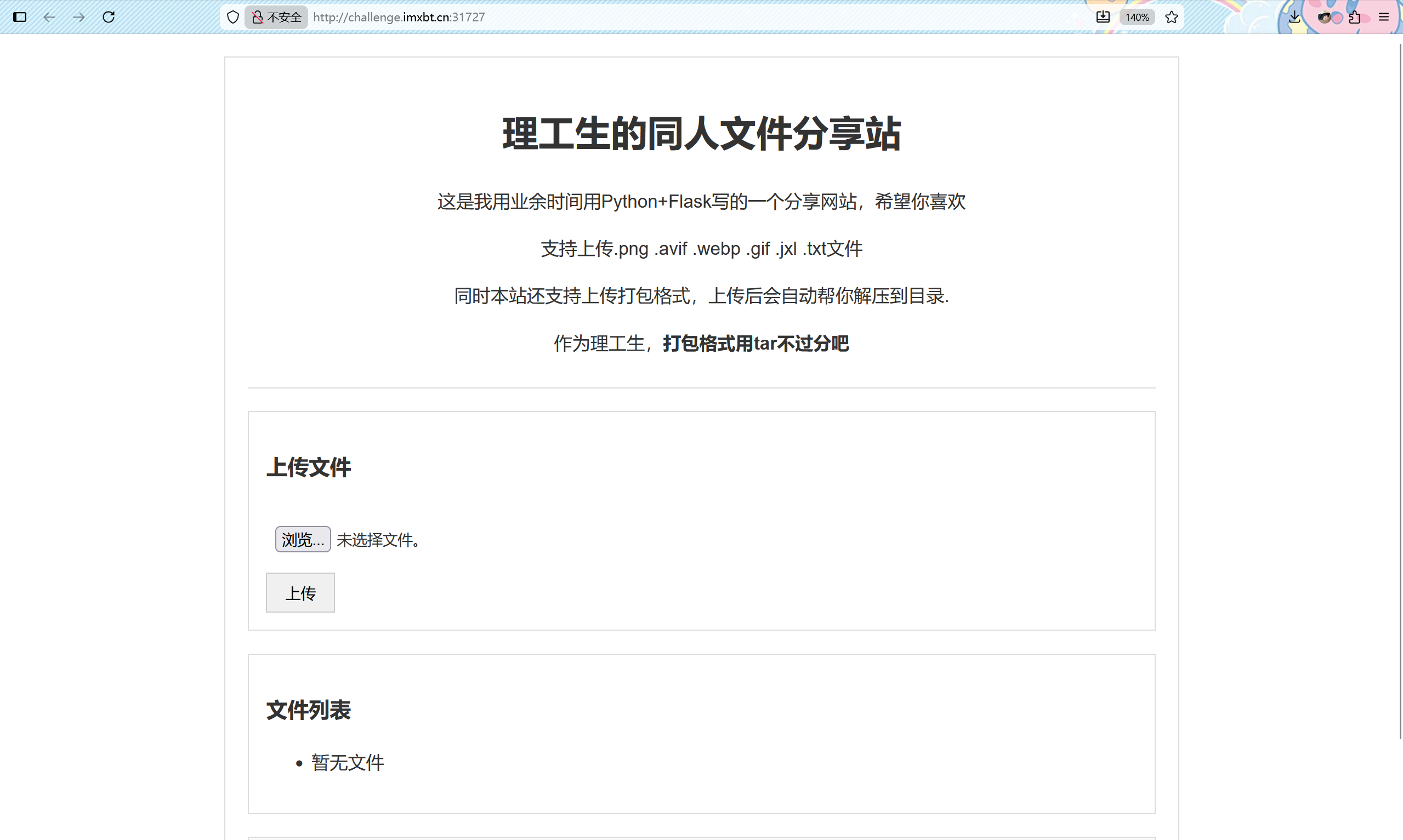1403x840 pixels.
Task: Open the Firefox account avatar menu
Action: 1325,17
